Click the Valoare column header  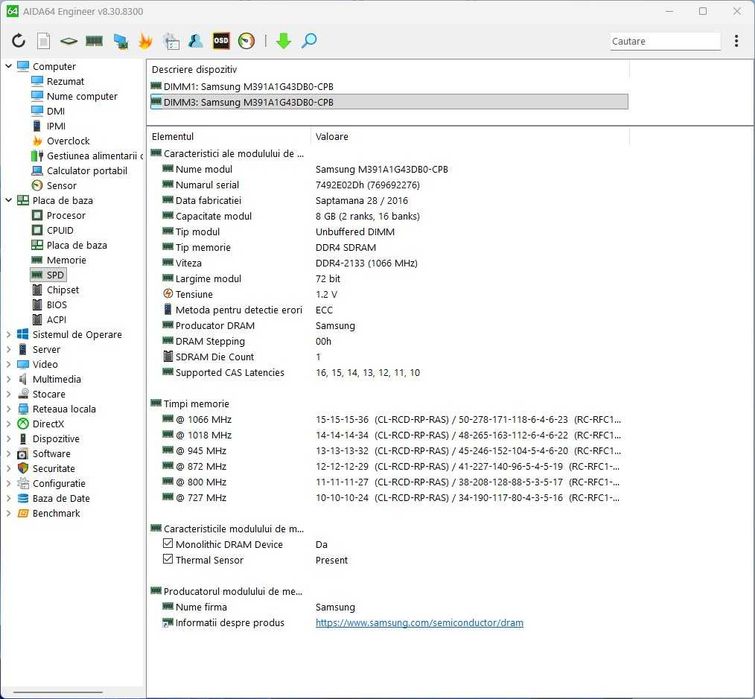point(469,137)
